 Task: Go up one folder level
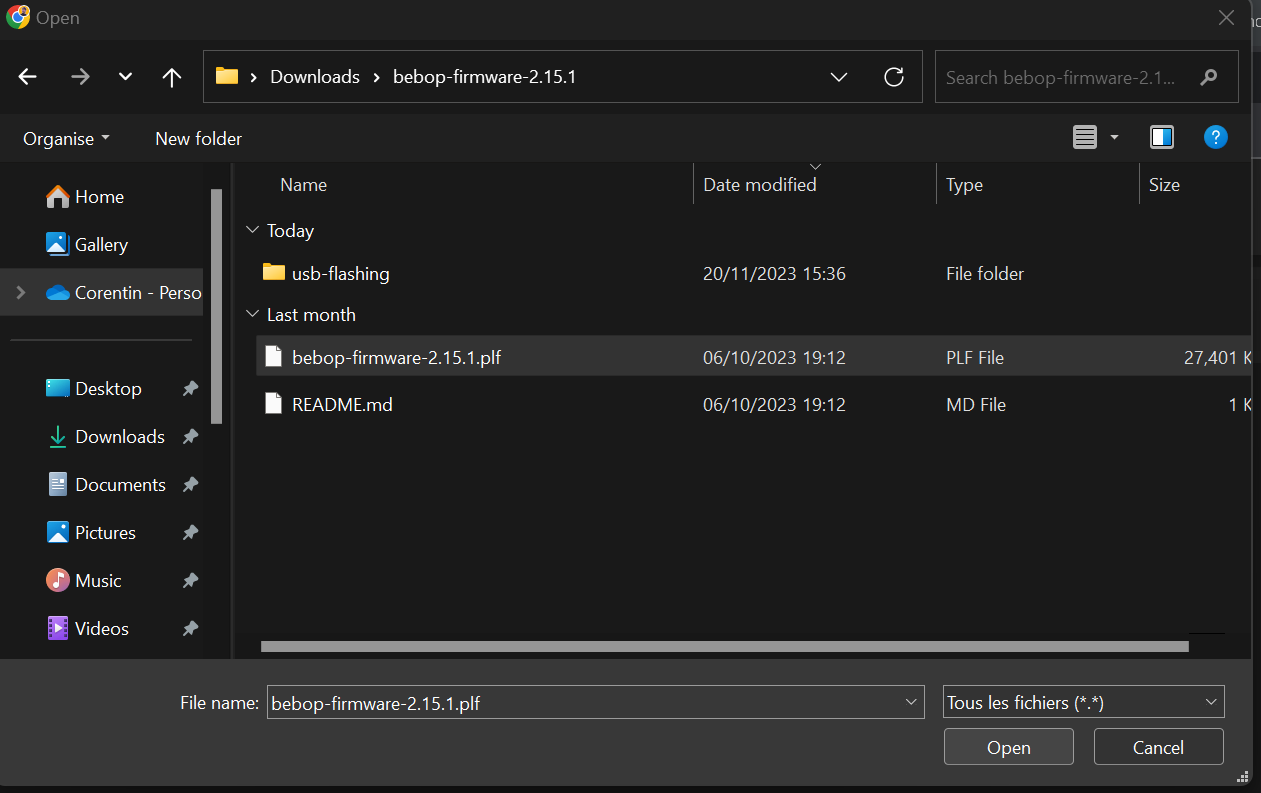click(x=171, y=76)
